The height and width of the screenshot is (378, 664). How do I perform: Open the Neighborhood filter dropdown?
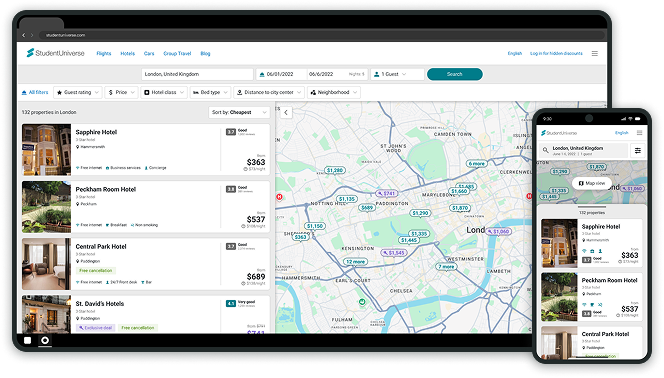pyautogui.click(x=334, y=92)
